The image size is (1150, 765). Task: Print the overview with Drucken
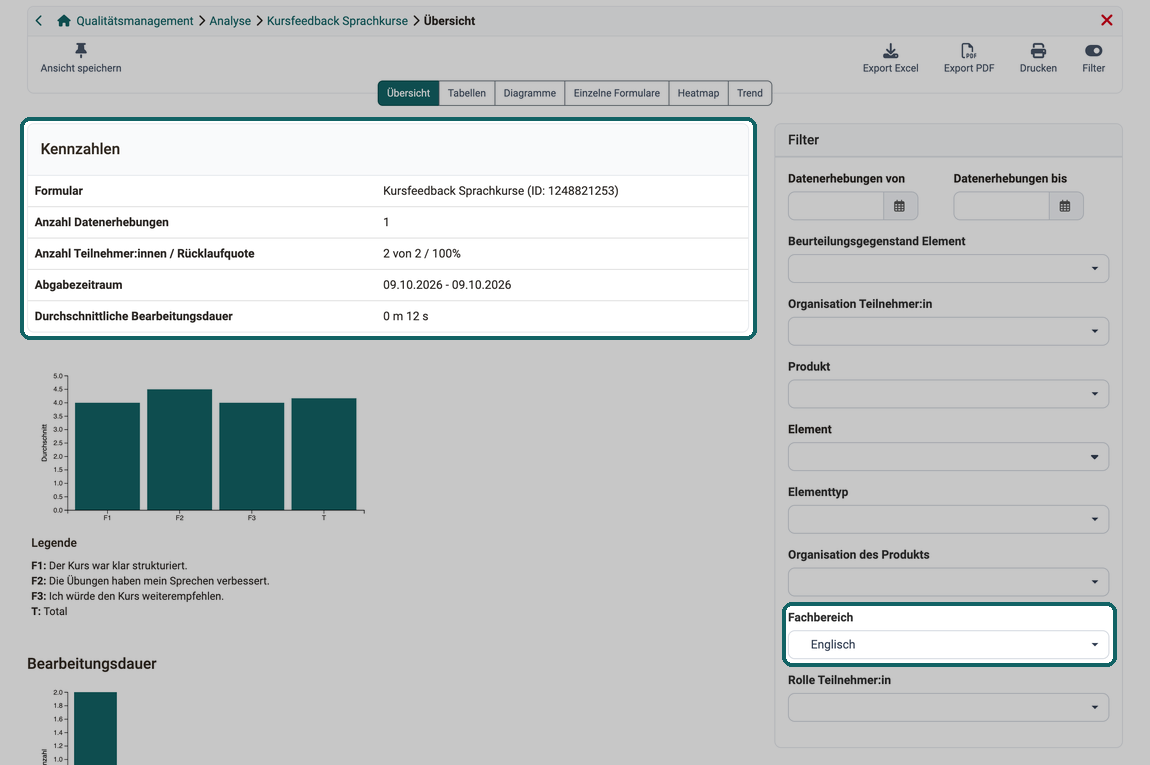[x=1038, y=58]
